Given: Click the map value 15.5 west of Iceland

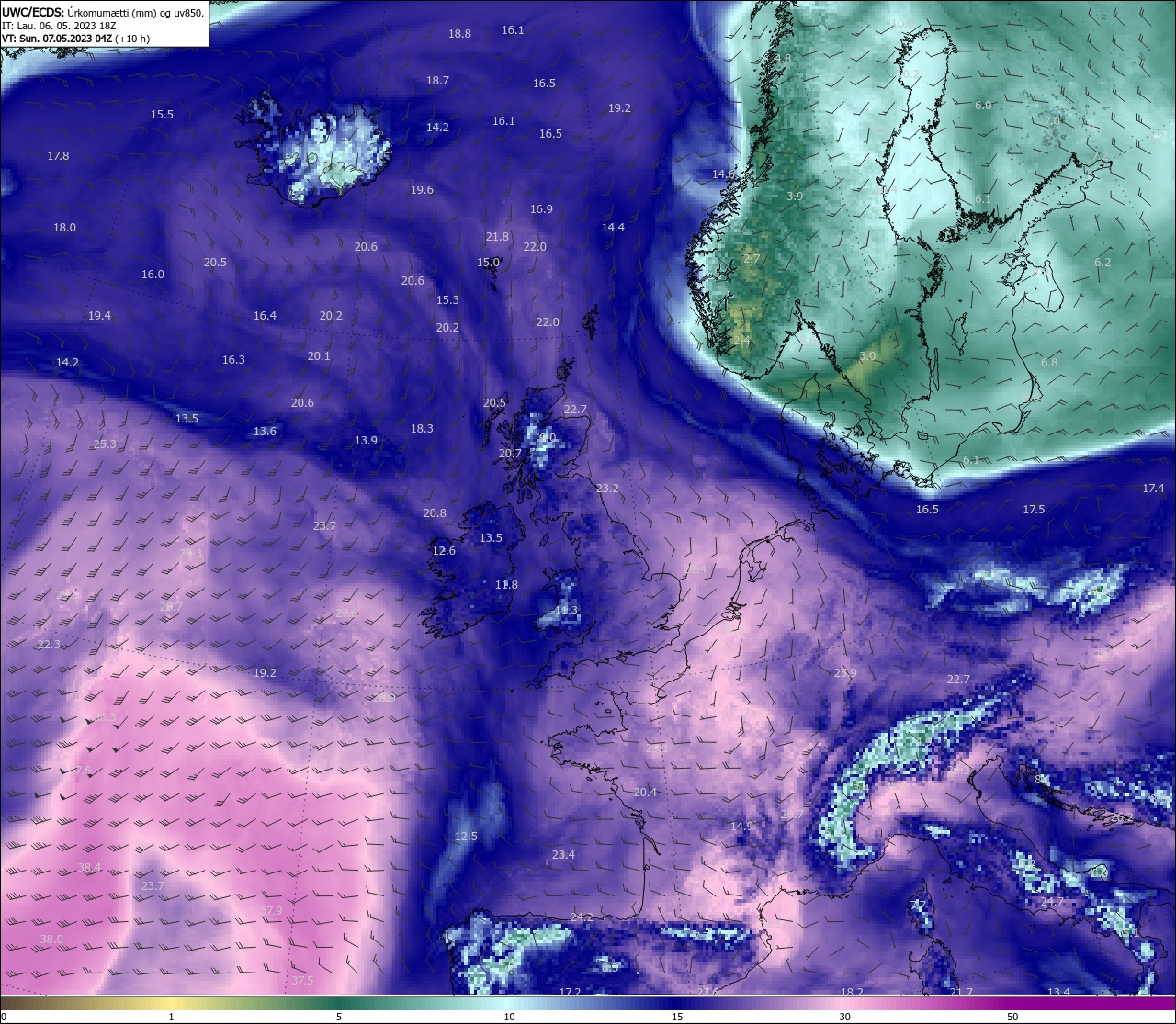Looking at the screenshot, I should pos(162,115).
